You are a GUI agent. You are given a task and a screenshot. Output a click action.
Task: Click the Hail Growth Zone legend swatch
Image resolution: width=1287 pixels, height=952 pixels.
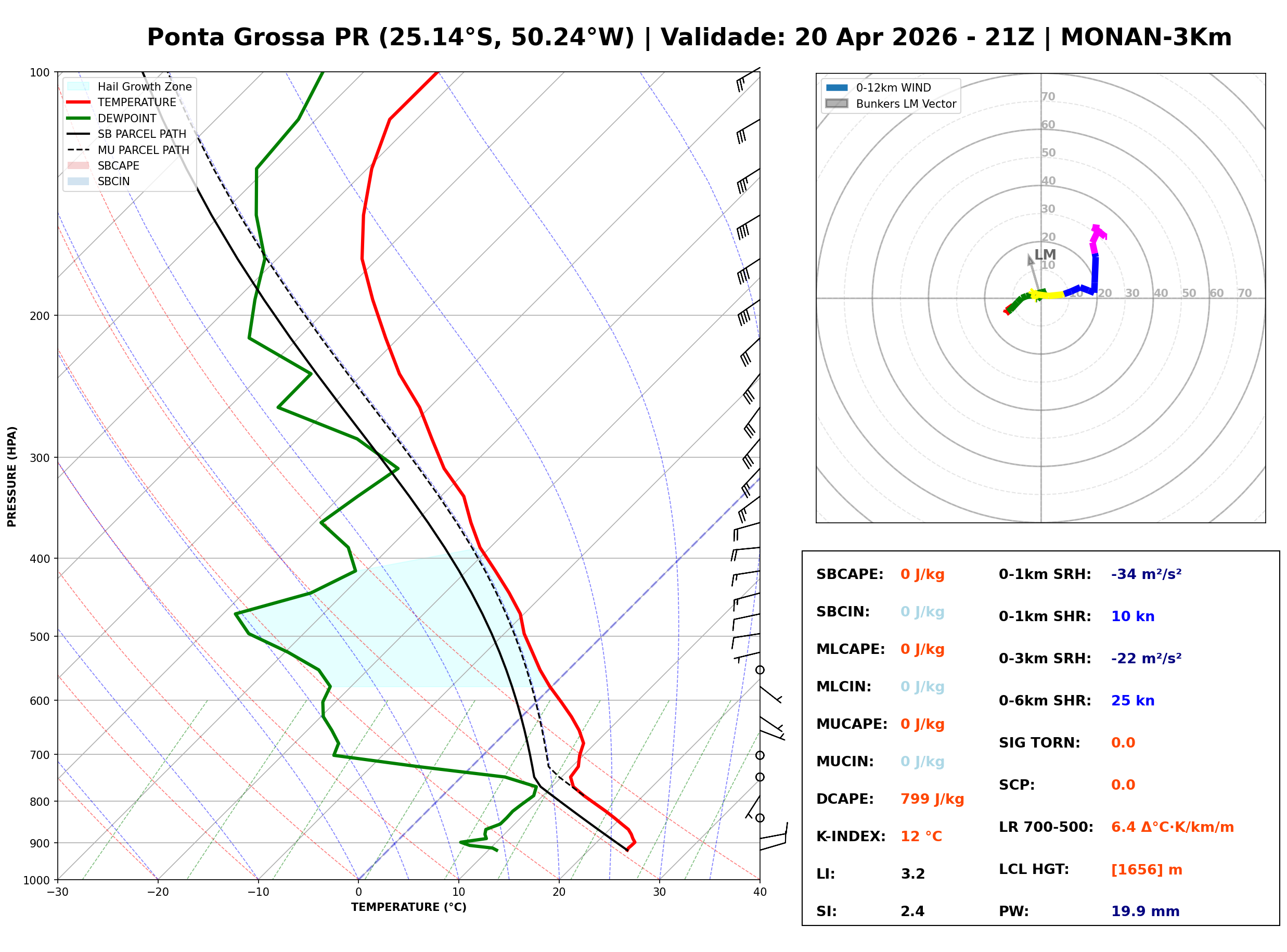tap(79, 86)
